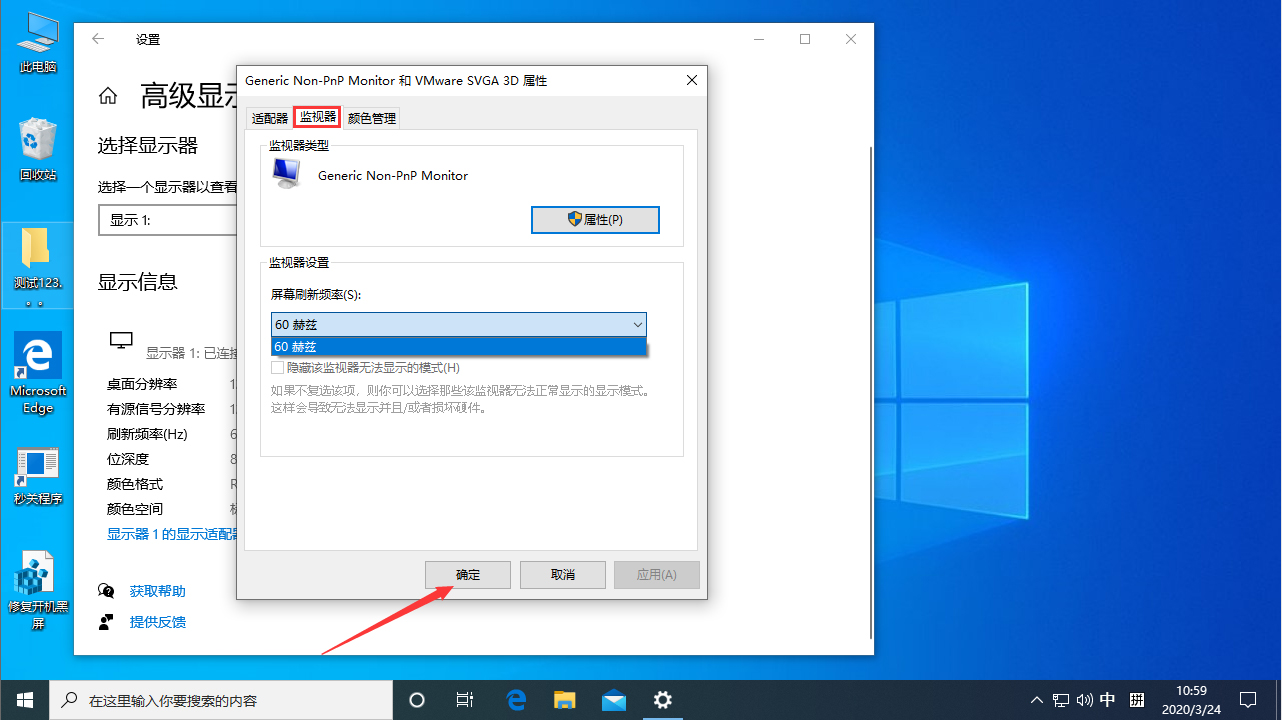Enable 隐藏该监视器无法显示的模式 checkbox
Viewport: 1282px width, 720px height.
coord(277,368)
